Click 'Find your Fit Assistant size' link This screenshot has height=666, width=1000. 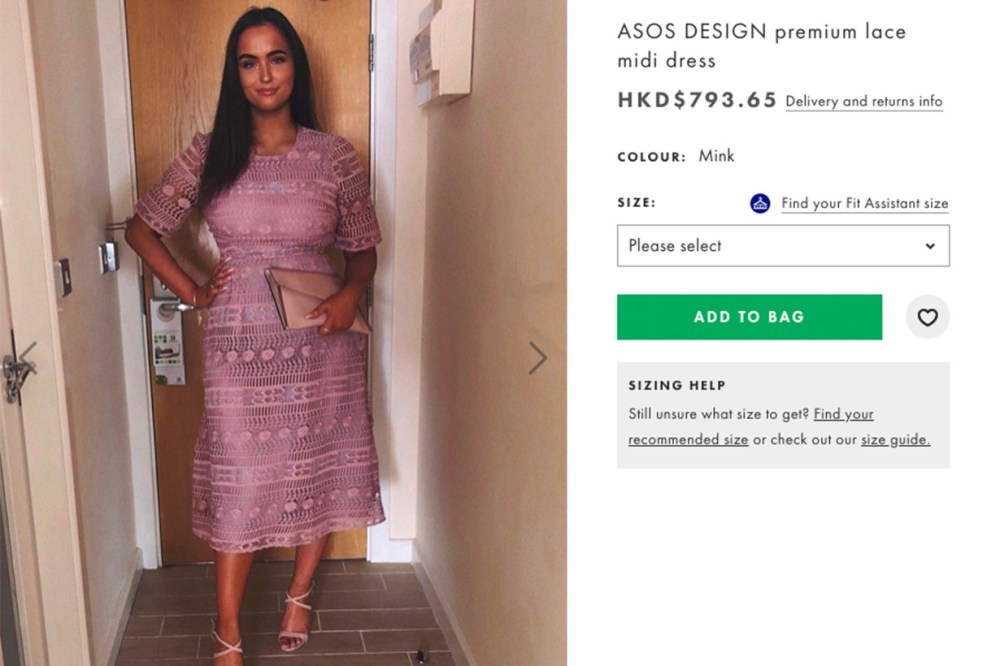pos(865,204)
